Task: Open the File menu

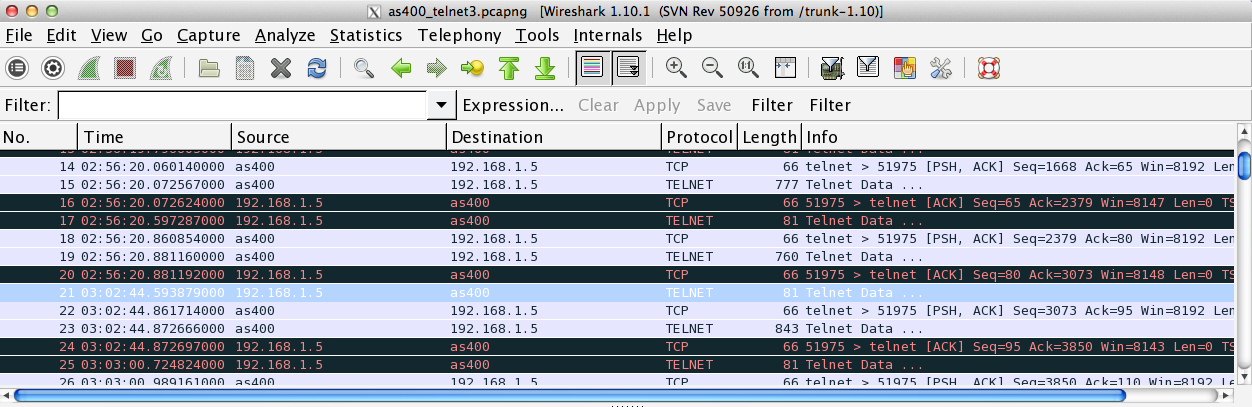Action: coord(19,36)
